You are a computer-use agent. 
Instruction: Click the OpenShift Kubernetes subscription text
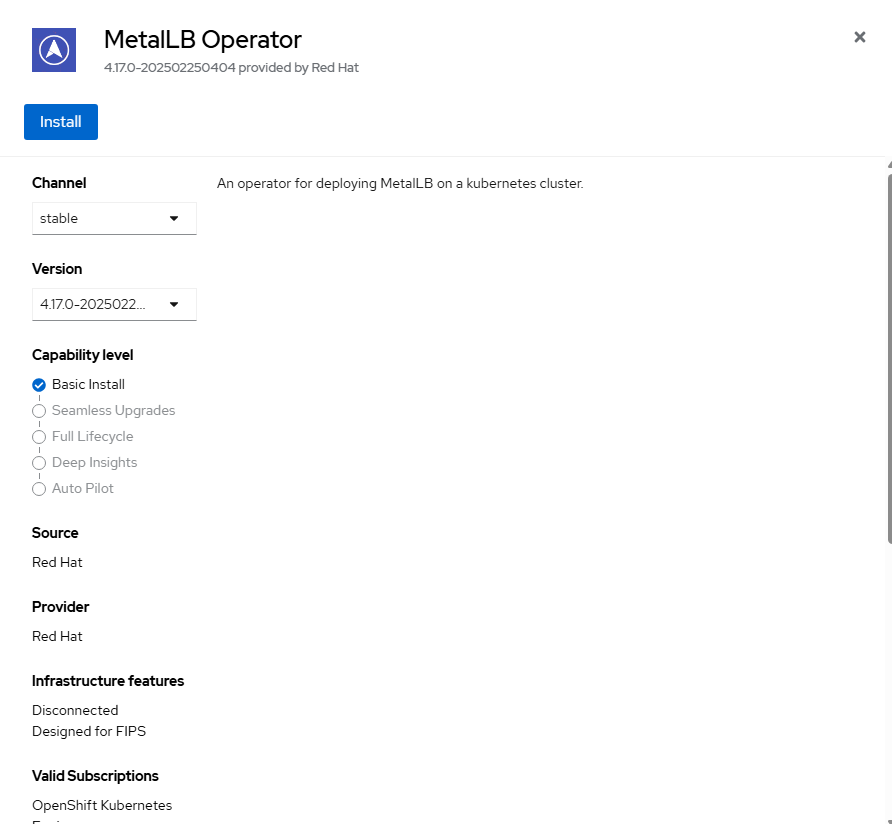(x=102, y=806)
